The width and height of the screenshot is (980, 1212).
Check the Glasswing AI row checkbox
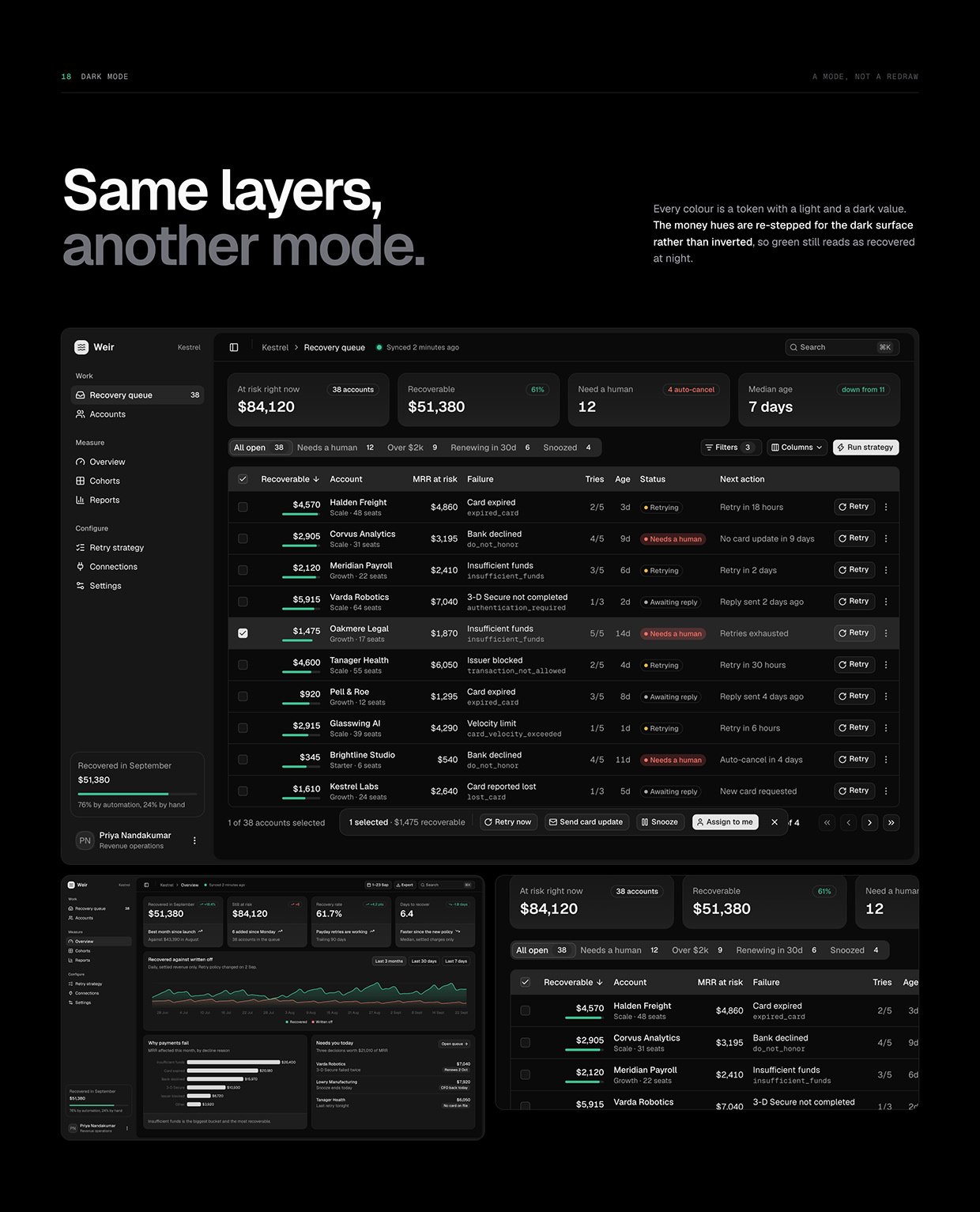pos(243,728)
